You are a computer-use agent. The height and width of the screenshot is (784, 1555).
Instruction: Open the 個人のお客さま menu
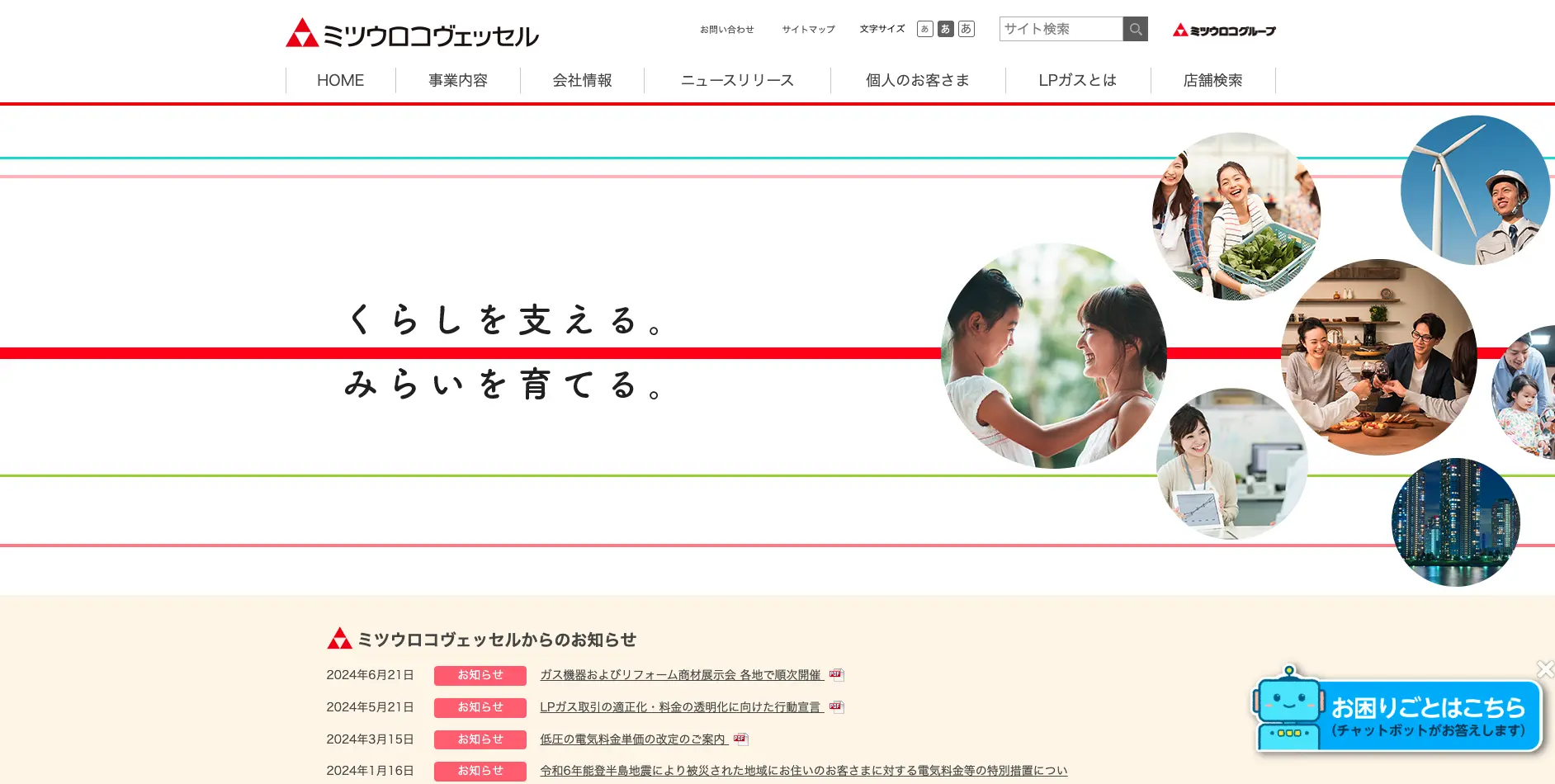pos(918,80)
